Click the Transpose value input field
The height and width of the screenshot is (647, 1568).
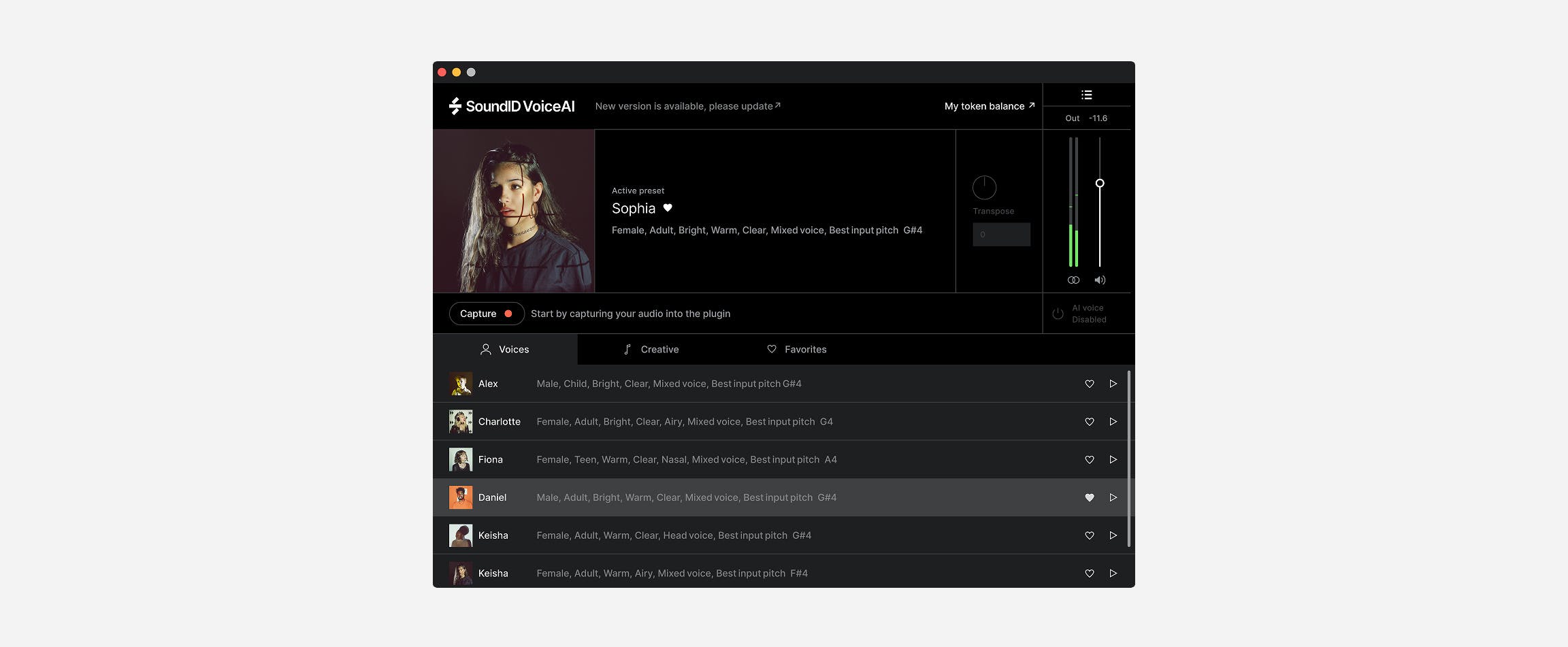point(1001,235)
